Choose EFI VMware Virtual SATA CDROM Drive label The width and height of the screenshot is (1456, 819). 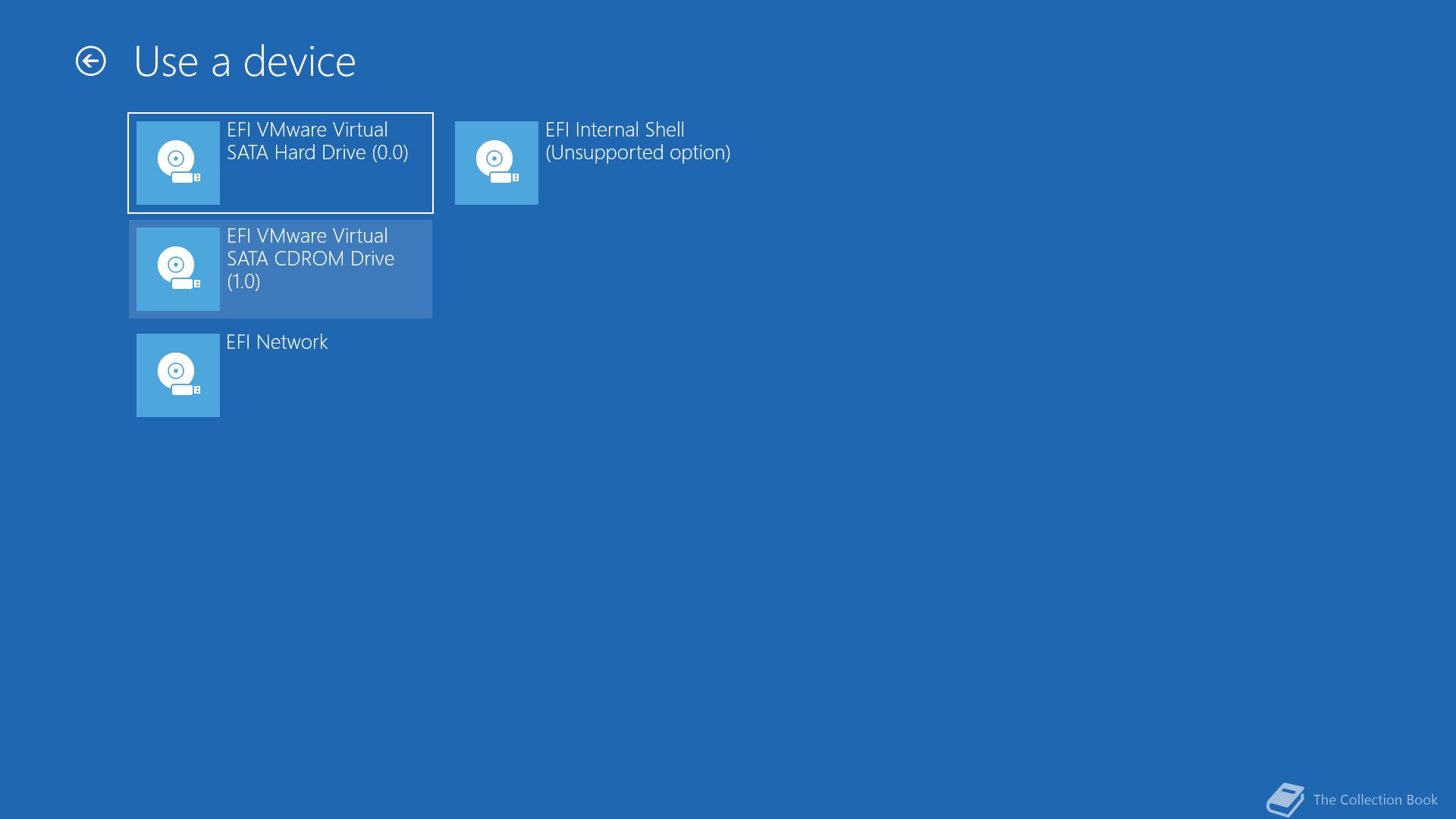pyautogui.click(x=310, y=259)
